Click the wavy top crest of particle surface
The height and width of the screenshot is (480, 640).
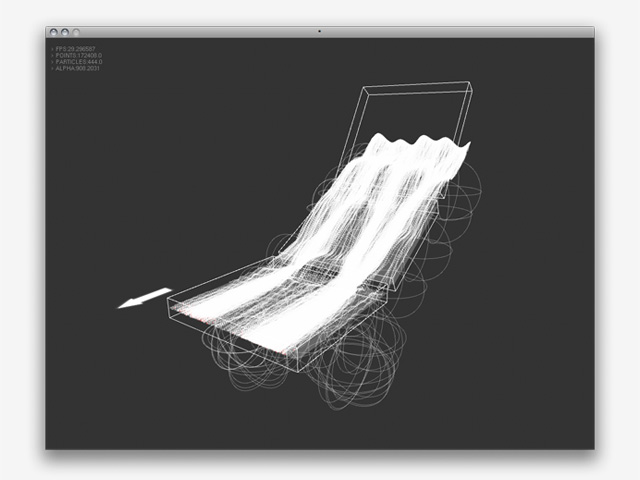(x=420, y=145)
